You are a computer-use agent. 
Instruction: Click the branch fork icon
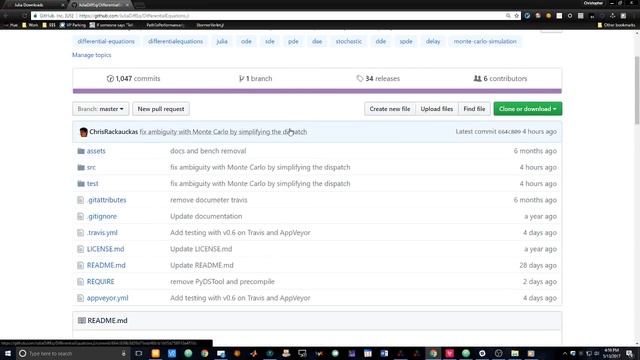pos(241,78)
